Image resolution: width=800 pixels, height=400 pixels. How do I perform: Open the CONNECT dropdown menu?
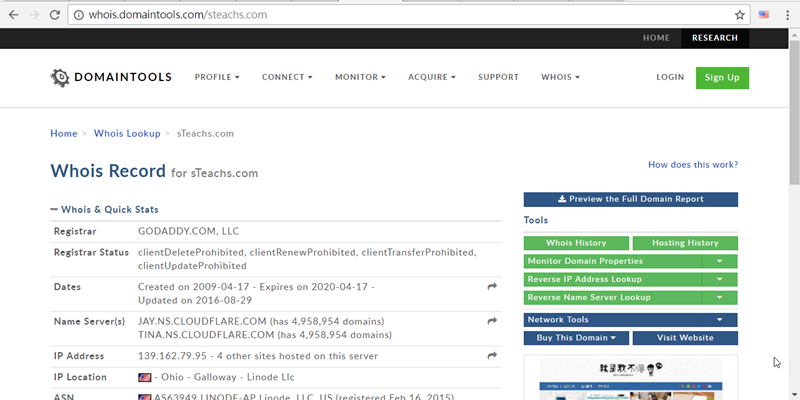click(287, 77)
